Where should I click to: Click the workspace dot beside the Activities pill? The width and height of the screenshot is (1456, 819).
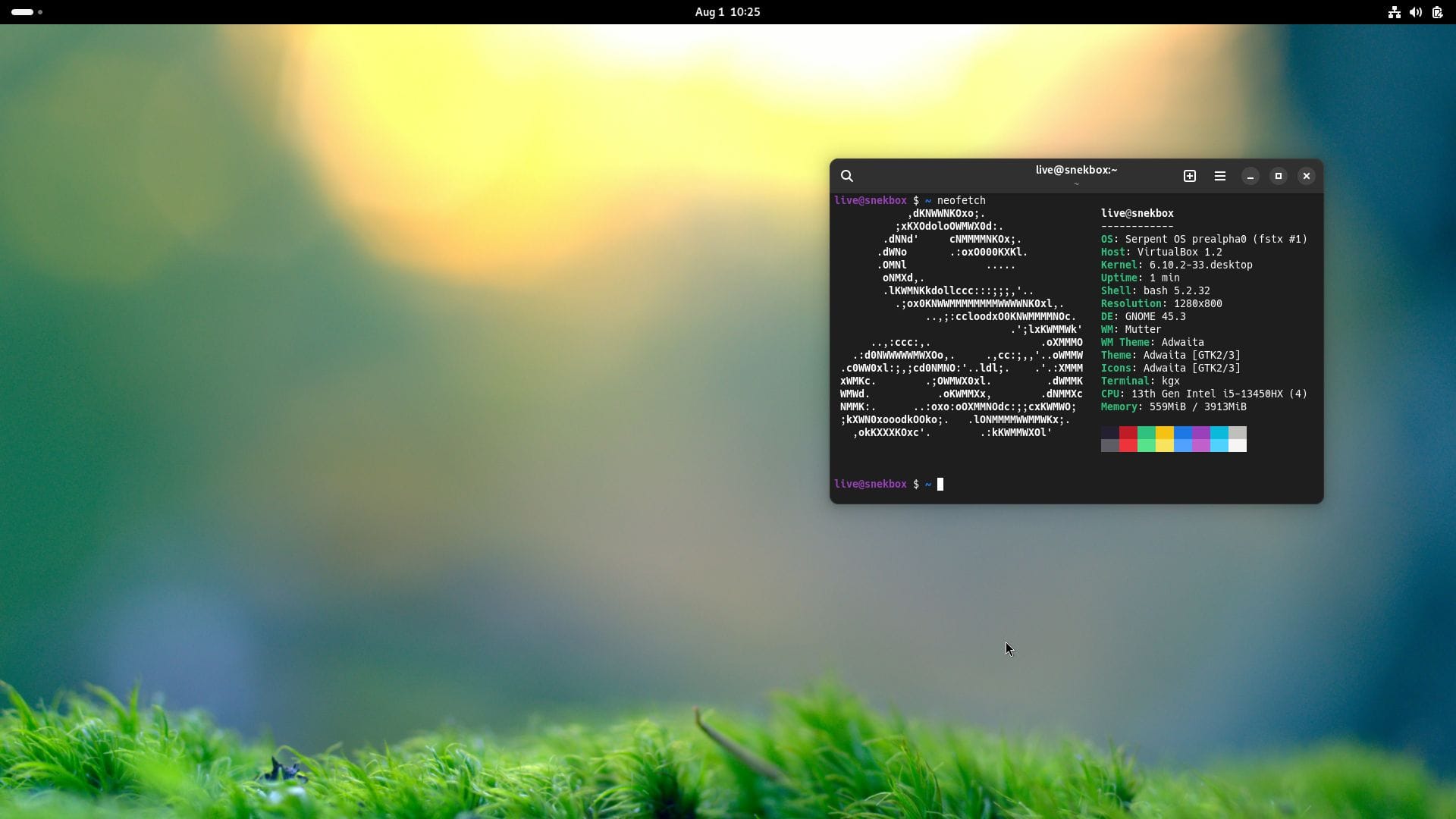[x=39, y=12]
